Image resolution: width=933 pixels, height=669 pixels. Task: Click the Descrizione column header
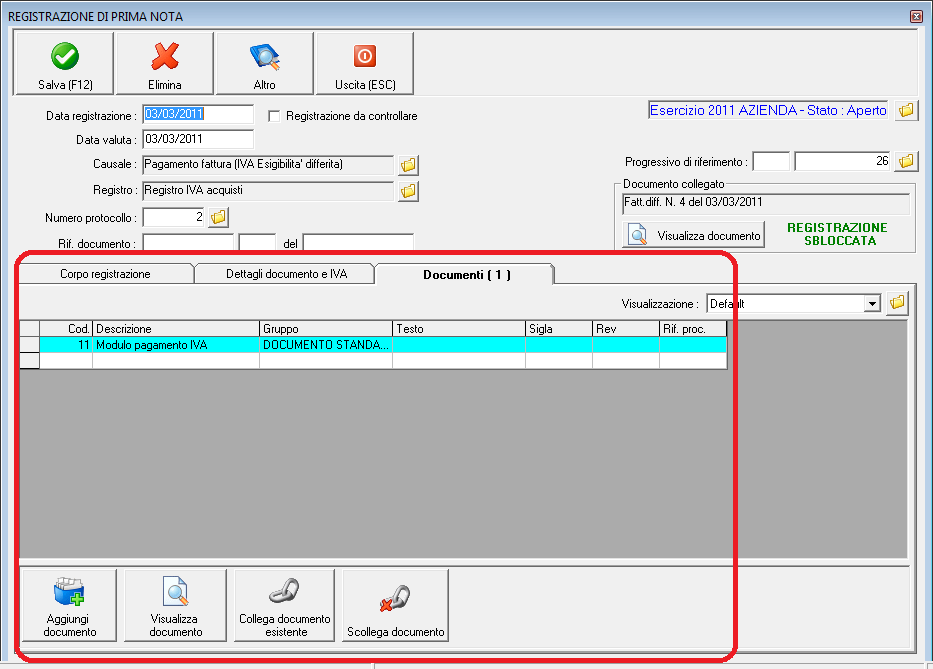pos(176,329)
